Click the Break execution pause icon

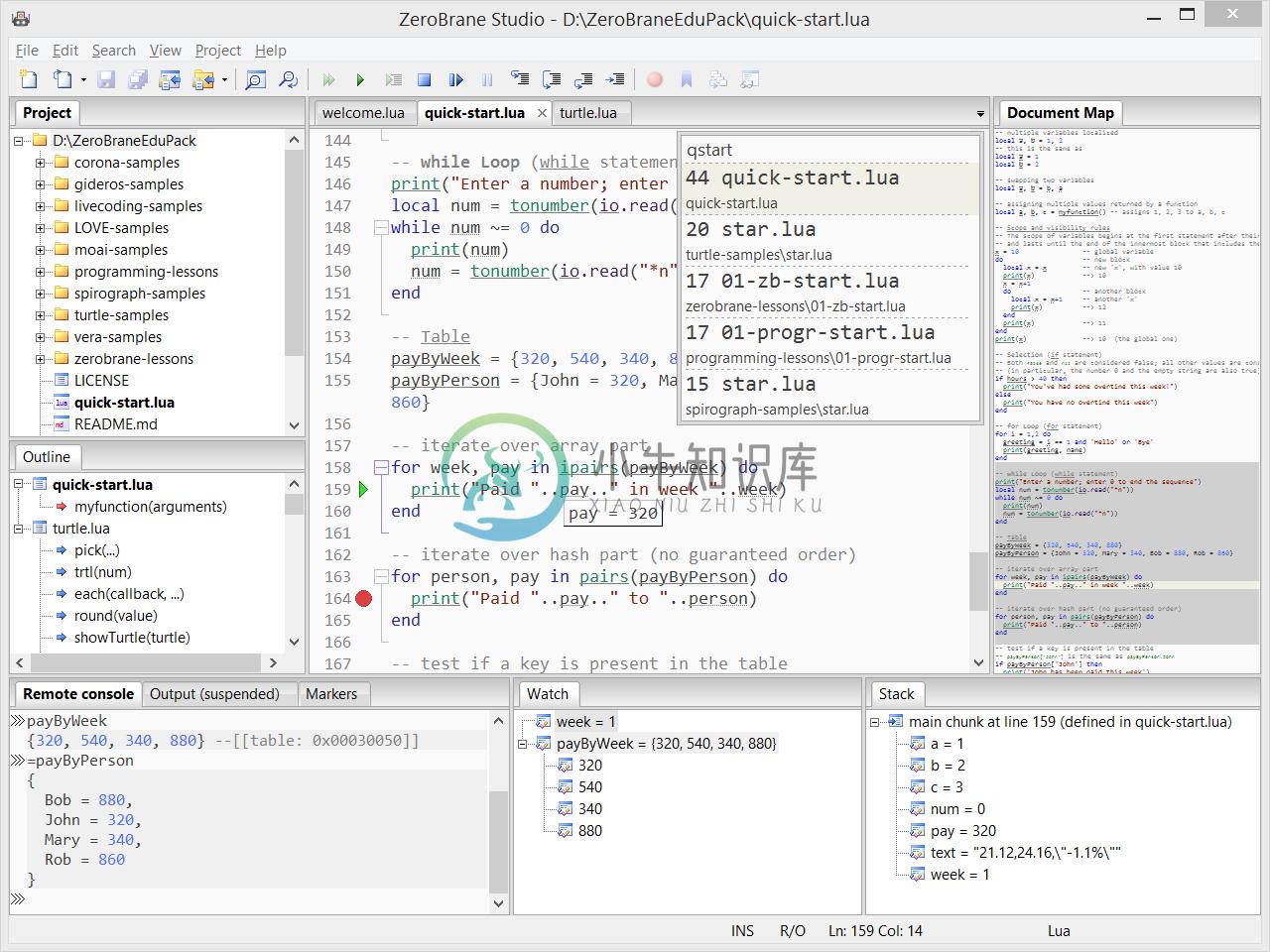coord(487,79)
